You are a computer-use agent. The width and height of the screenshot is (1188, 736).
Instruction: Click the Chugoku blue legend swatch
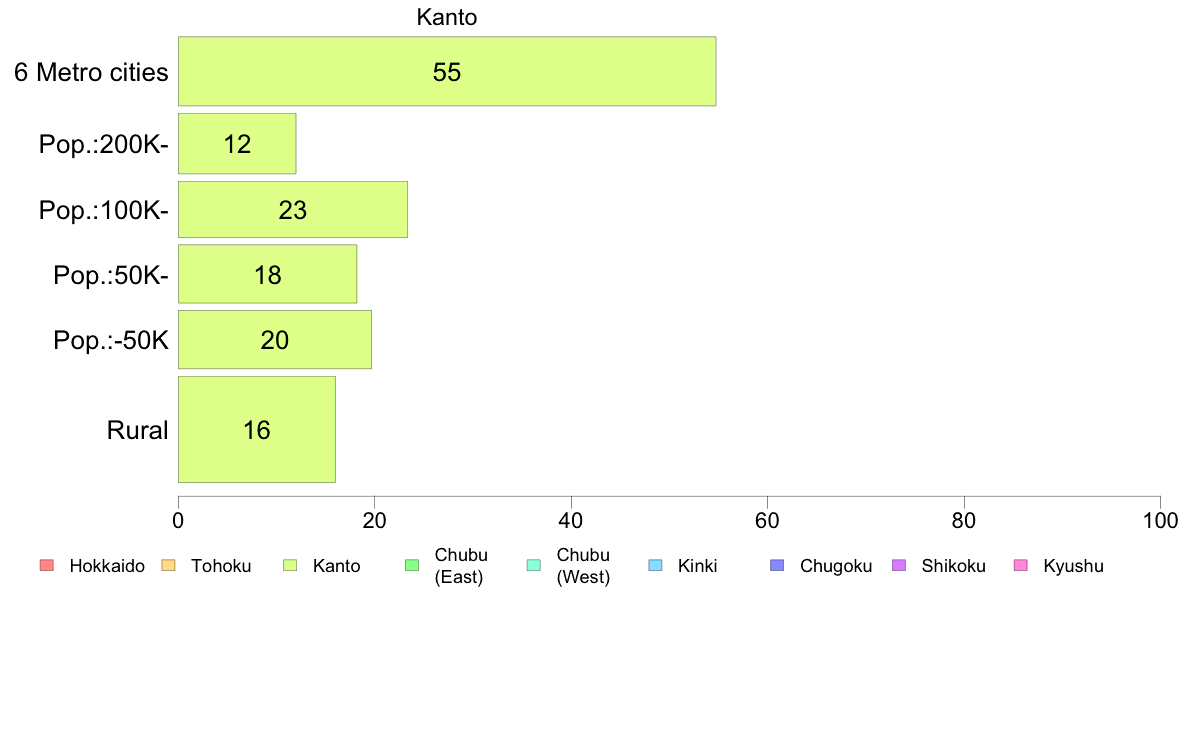coord(777,565)
